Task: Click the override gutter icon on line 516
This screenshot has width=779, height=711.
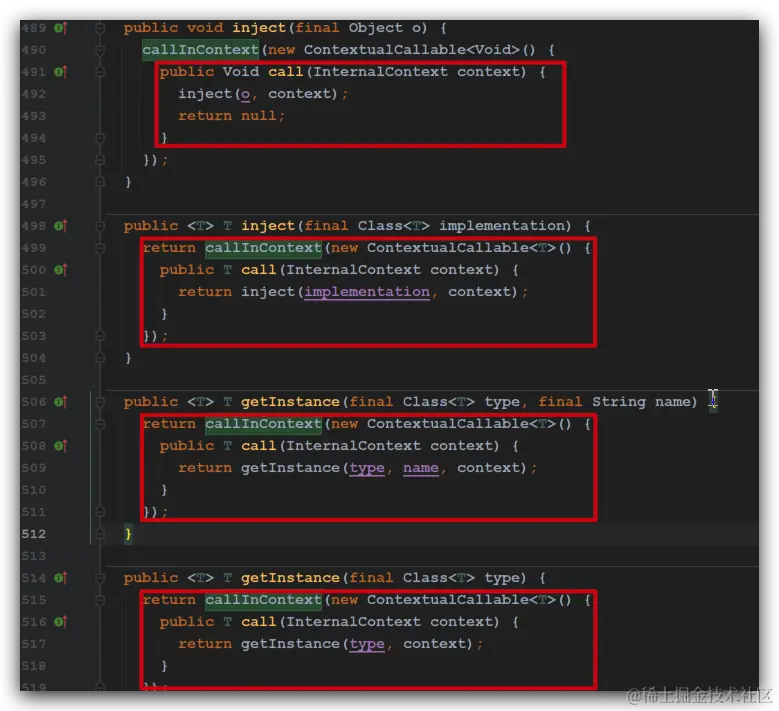Action: (60, 622)
